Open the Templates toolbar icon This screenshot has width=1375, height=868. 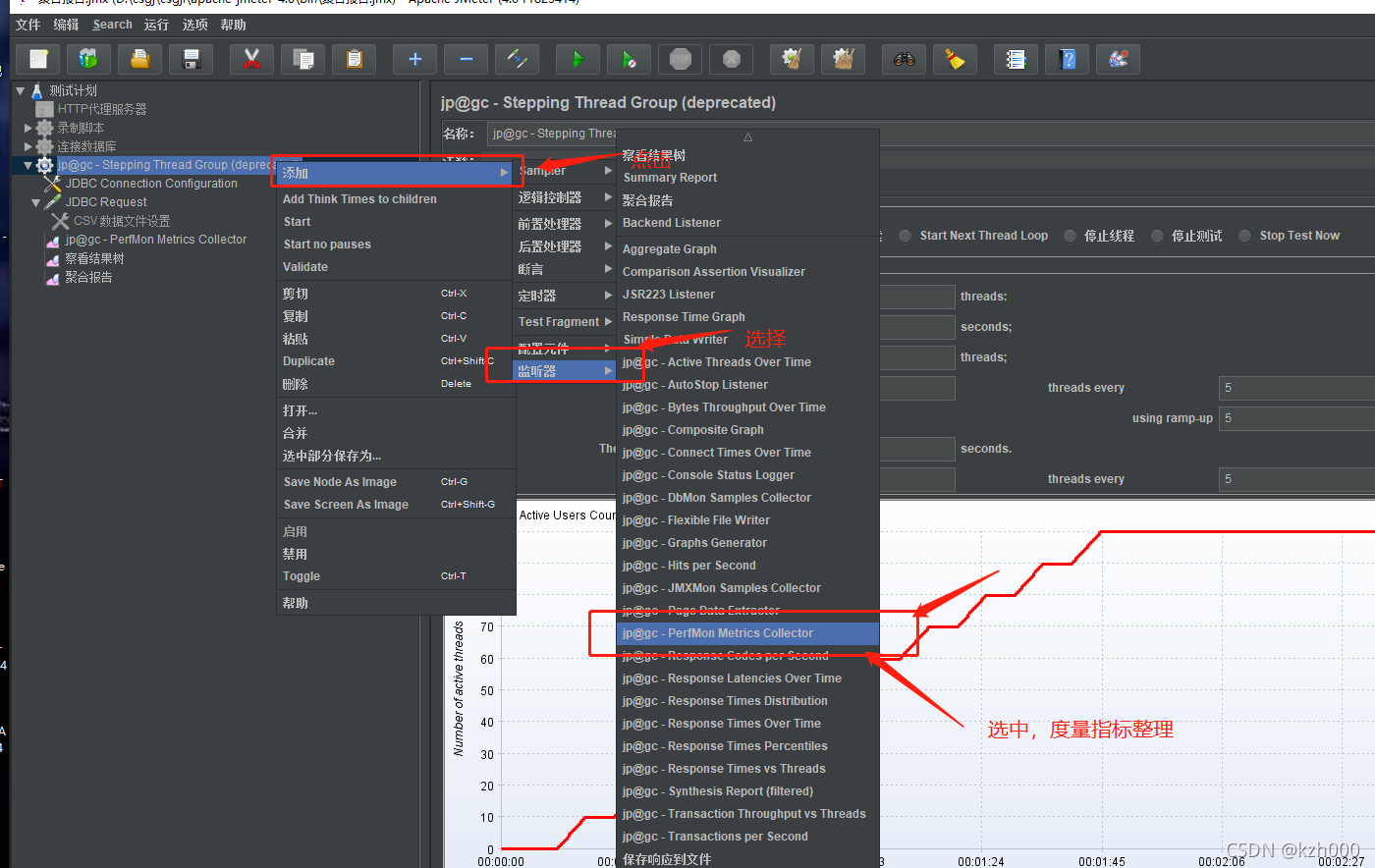[89, 60]
